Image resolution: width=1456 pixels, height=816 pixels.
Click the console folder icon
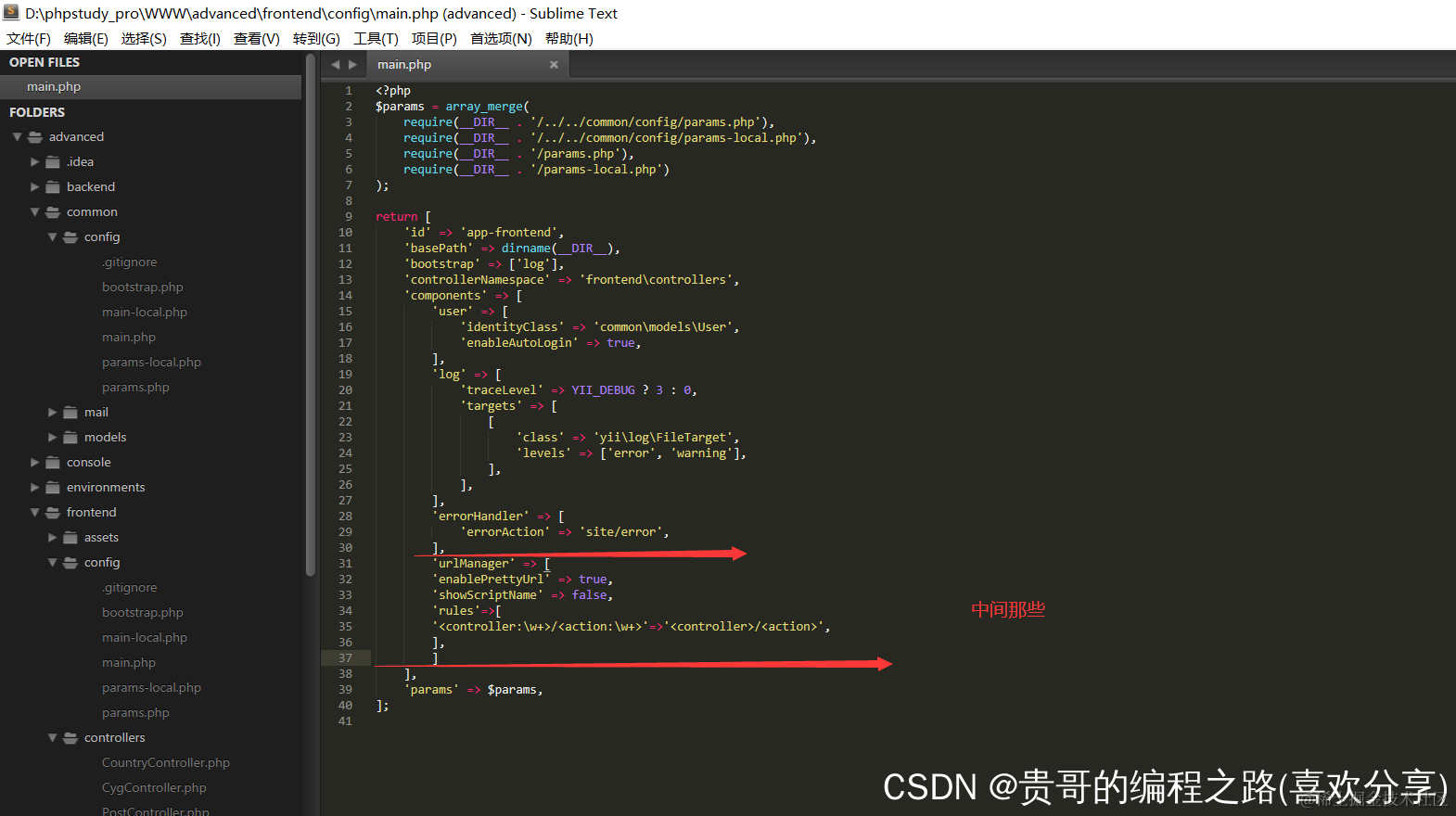[53, 463]
